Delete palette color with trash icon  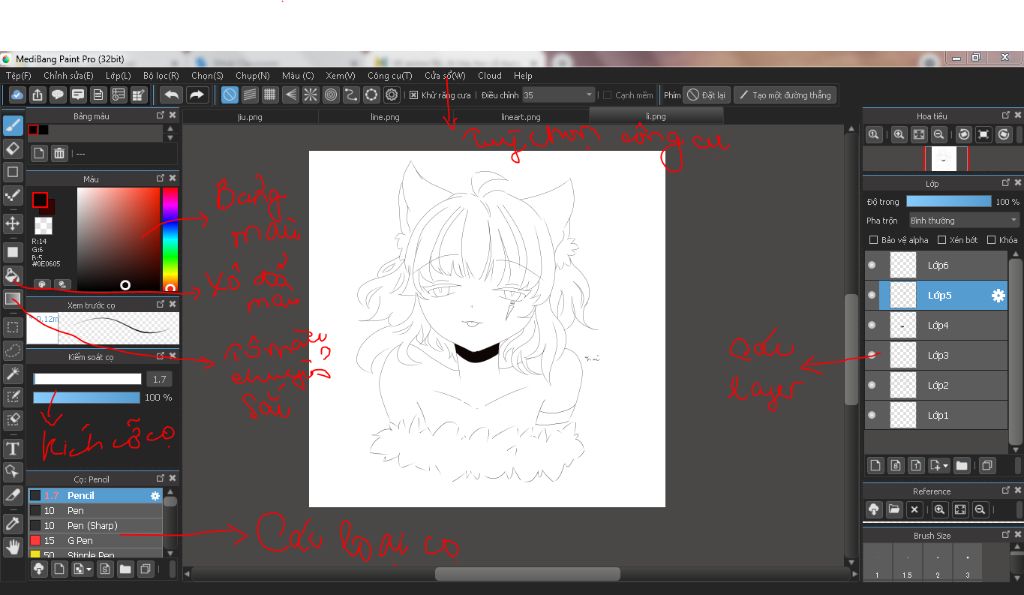coord(59,153)
